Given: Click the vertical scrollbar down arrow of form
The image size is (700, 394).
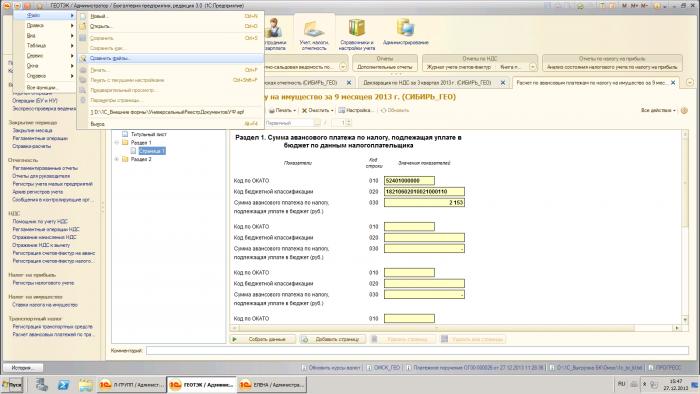Looking at the screenshot, I should pos(685,320).
